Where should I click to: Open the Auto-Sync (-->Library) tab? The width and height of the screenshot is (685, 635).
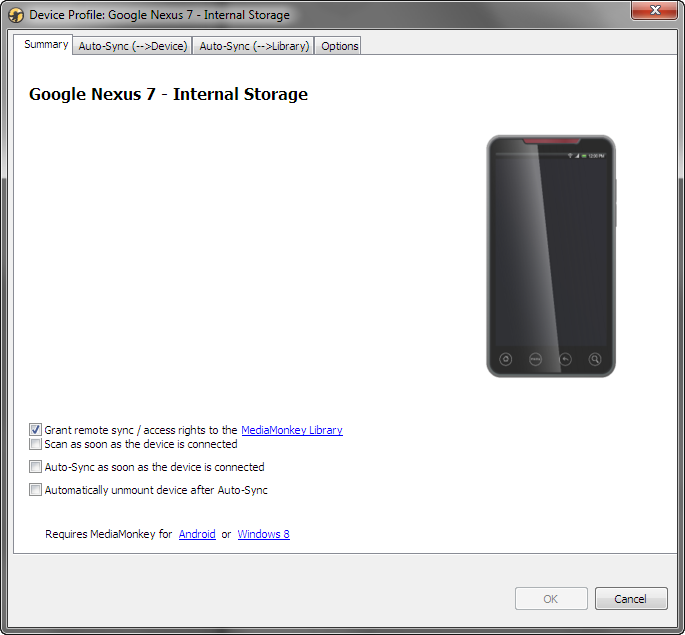(x=254, y=46)
